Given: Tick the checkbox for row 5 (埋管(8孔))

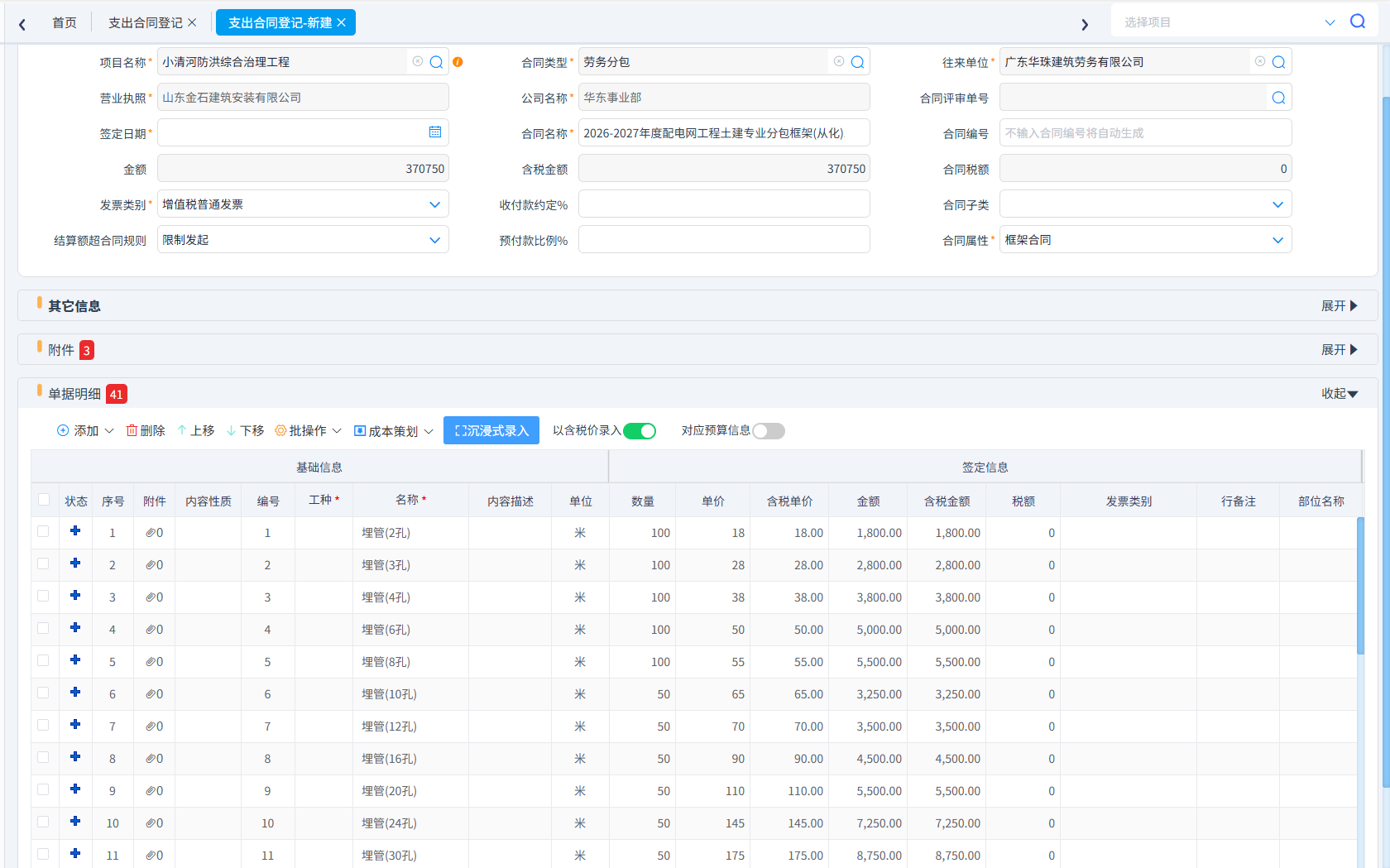Looking at the screenshot, I should (43, 660).
